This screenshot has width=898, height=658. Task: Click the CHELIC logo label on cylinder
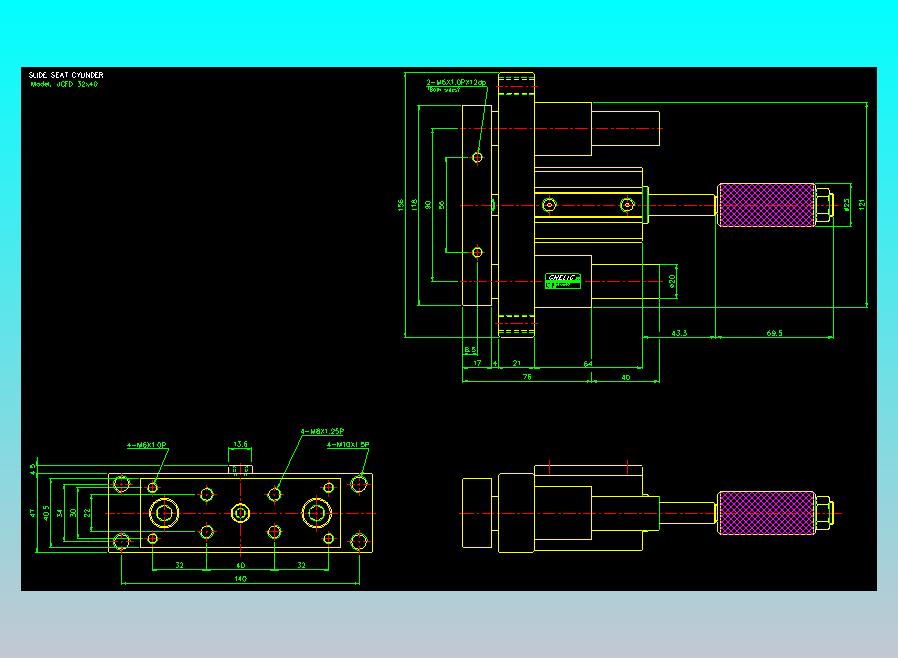[x=563, y=281]
